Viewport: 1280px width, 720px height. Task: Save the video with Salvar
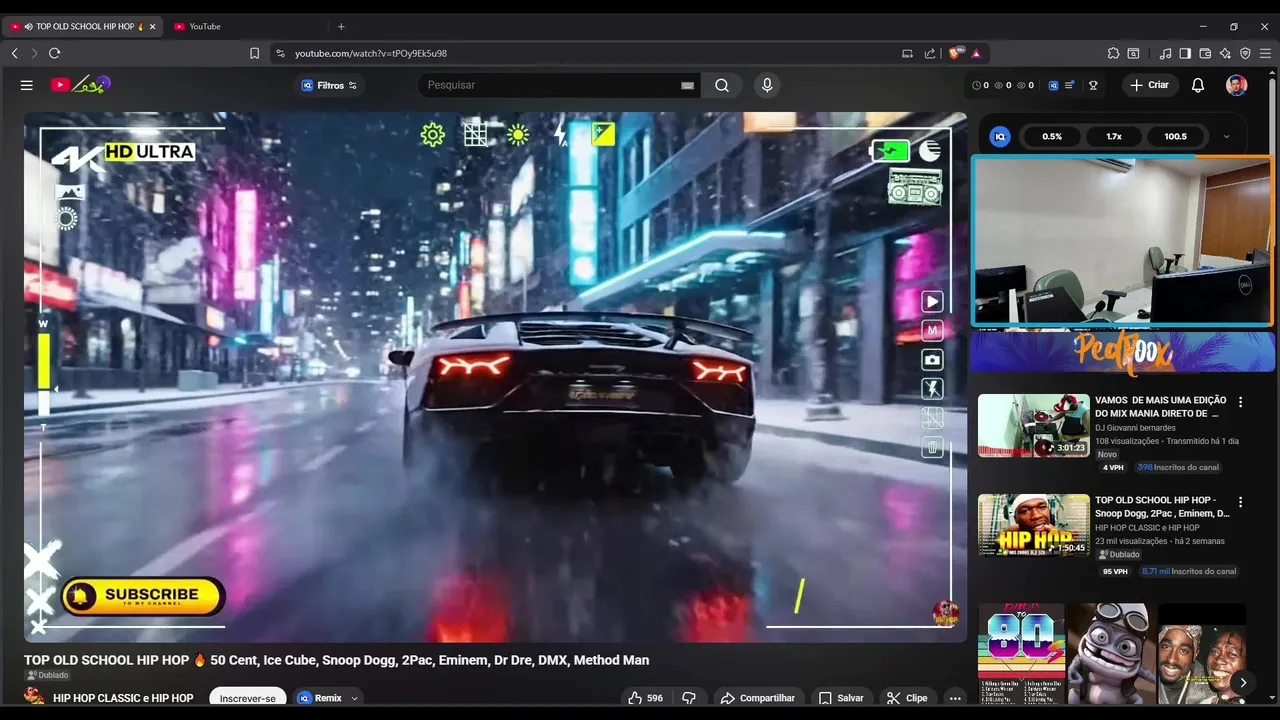point(841,698)
